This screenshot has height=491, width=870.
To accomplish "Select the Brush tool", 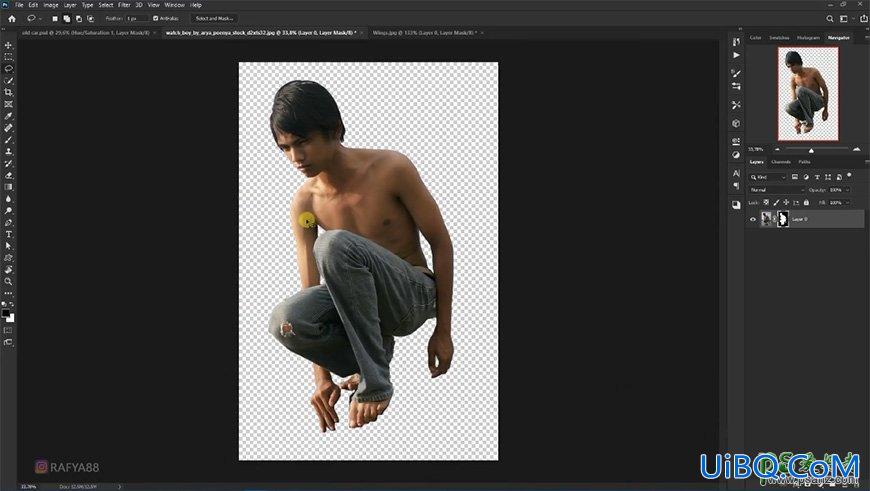I will [8, 140].
